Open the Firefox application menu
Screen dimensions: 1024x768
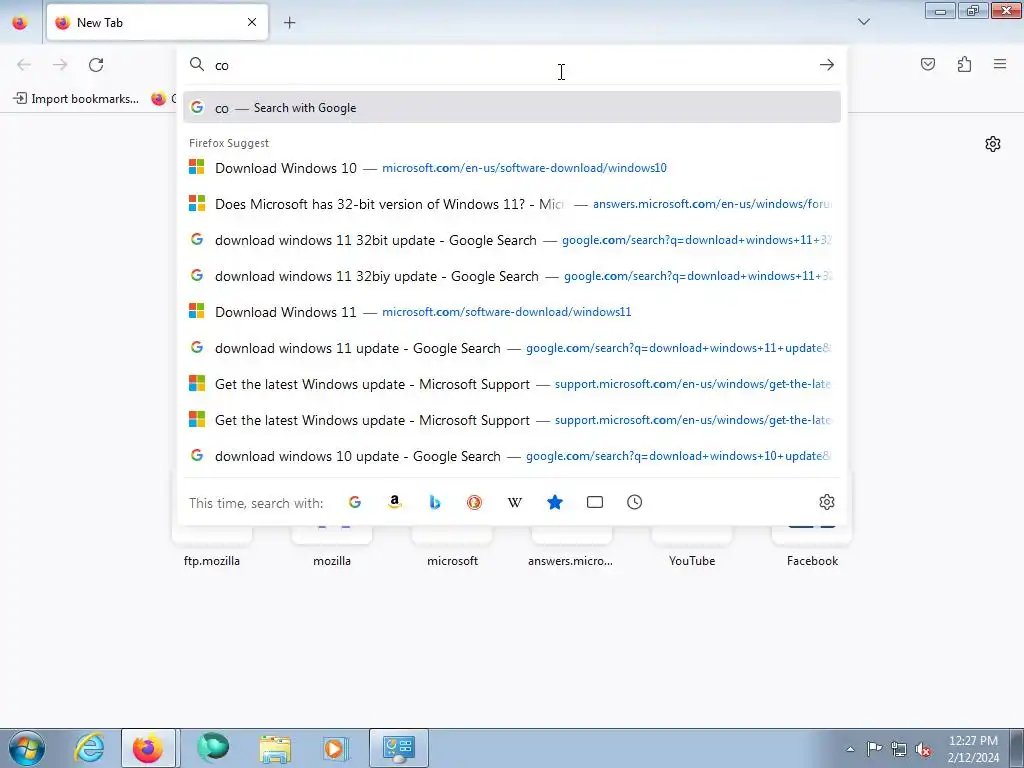(1000, 64)
